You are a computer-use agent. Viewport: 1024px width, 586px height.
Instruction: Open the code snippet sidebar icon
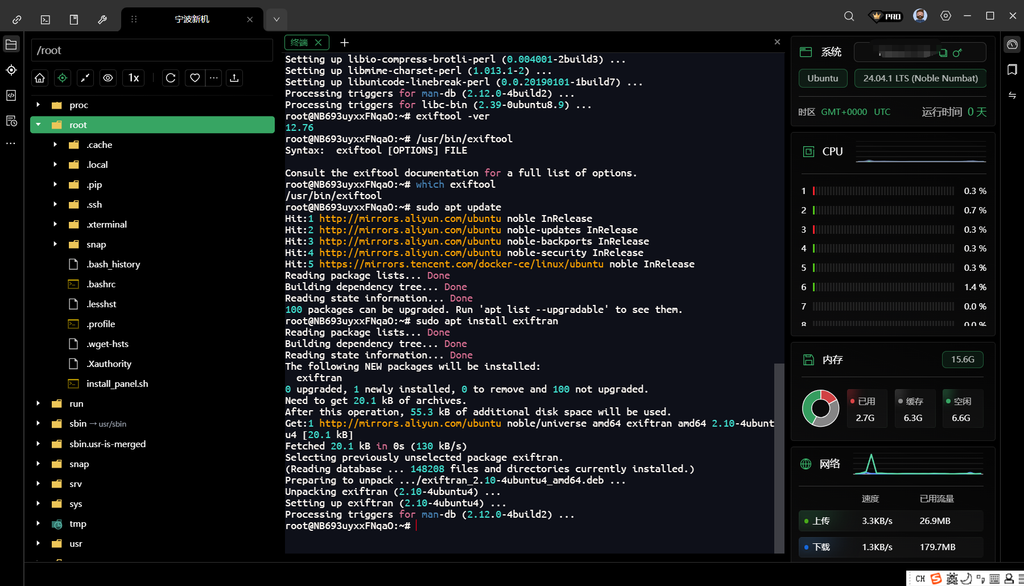coord(11,95)
